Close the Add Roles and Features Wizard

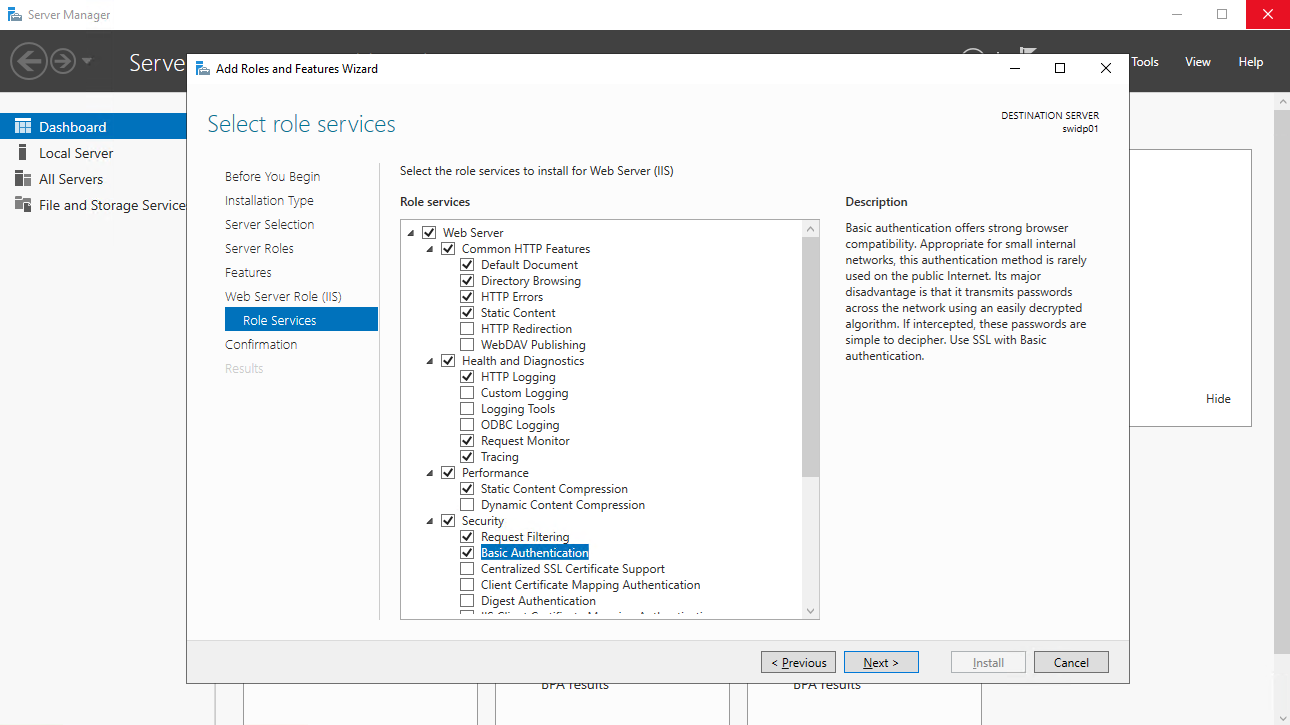point(1105,68)
